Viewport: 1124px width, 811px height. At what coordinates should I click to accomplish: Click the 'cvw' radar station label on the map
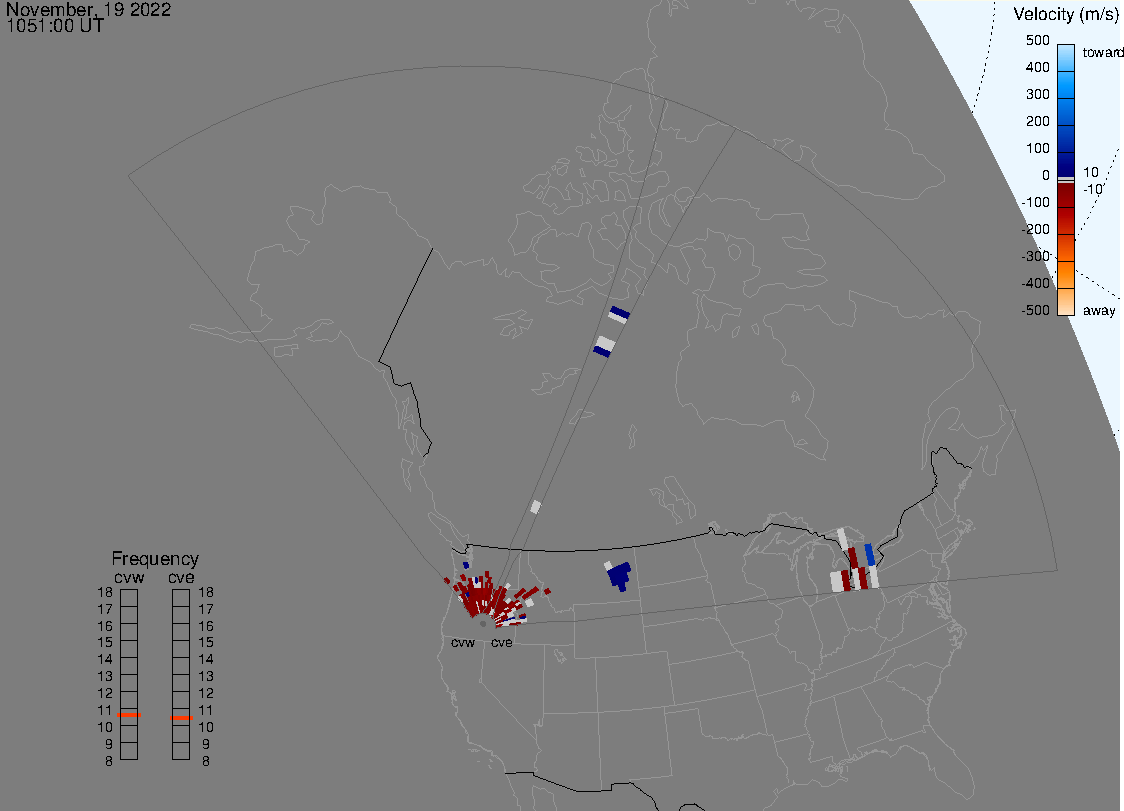click(x=462, y=642)
